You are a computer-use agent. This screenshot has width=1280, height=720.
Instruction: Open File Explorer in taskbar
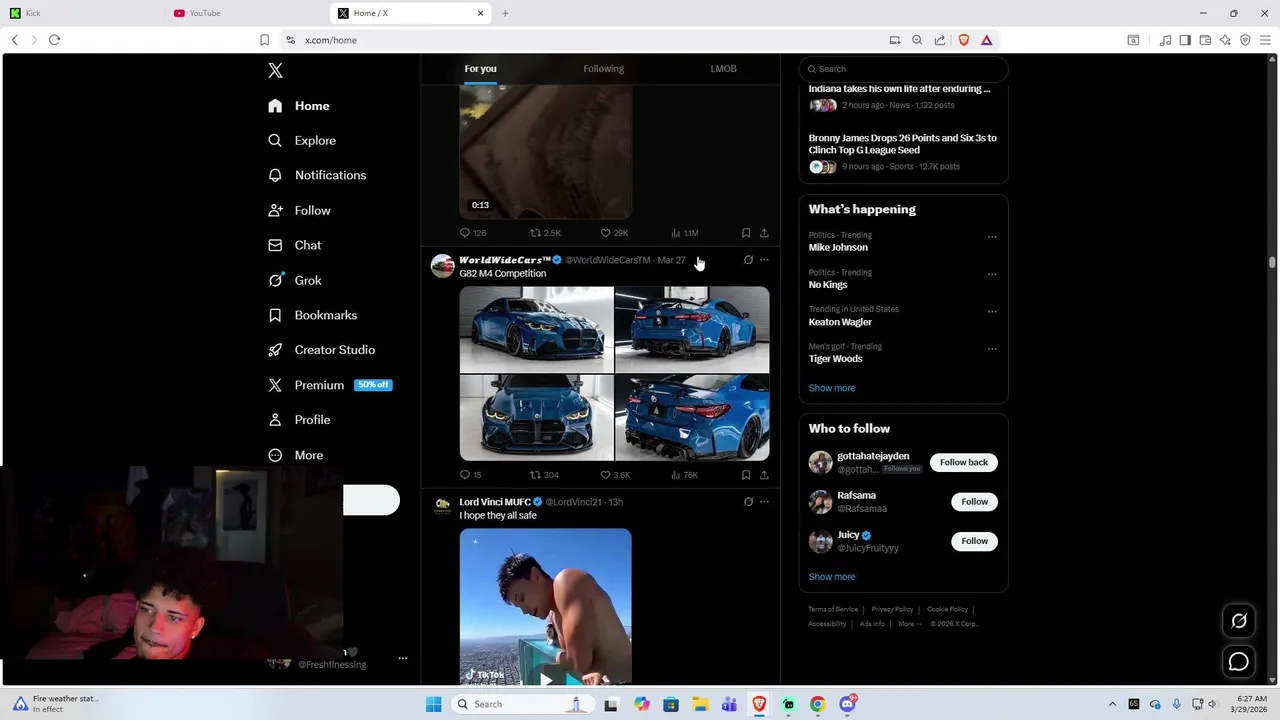(x=700, y=704)
